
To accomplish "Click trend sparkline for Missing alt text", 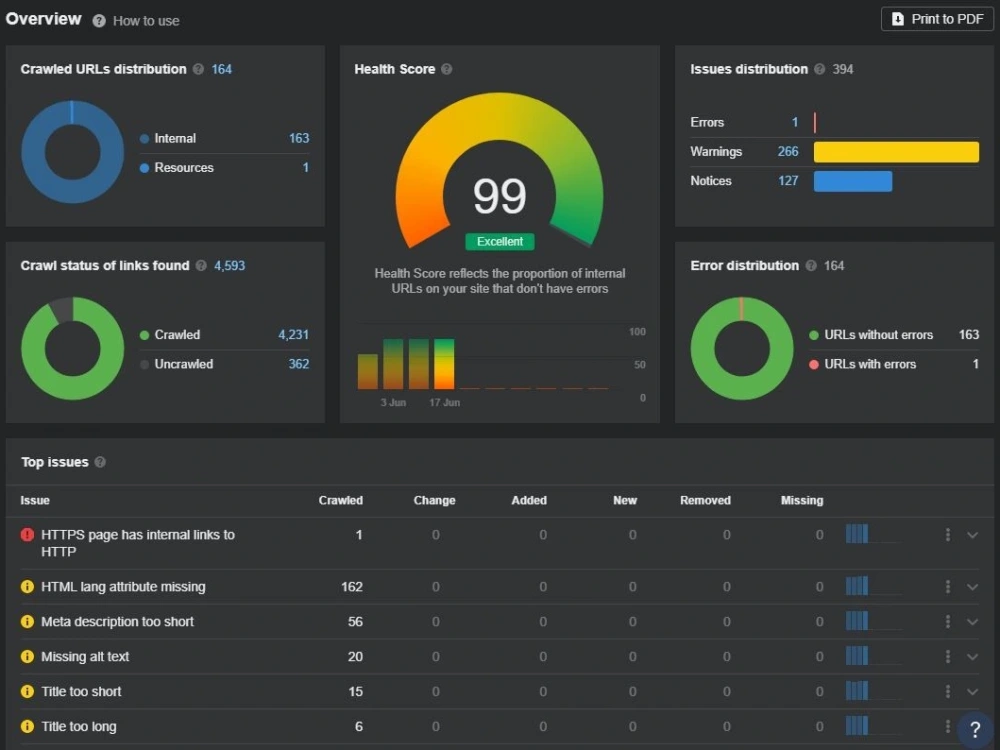I will pyautogui.click(x=872, y=656).
